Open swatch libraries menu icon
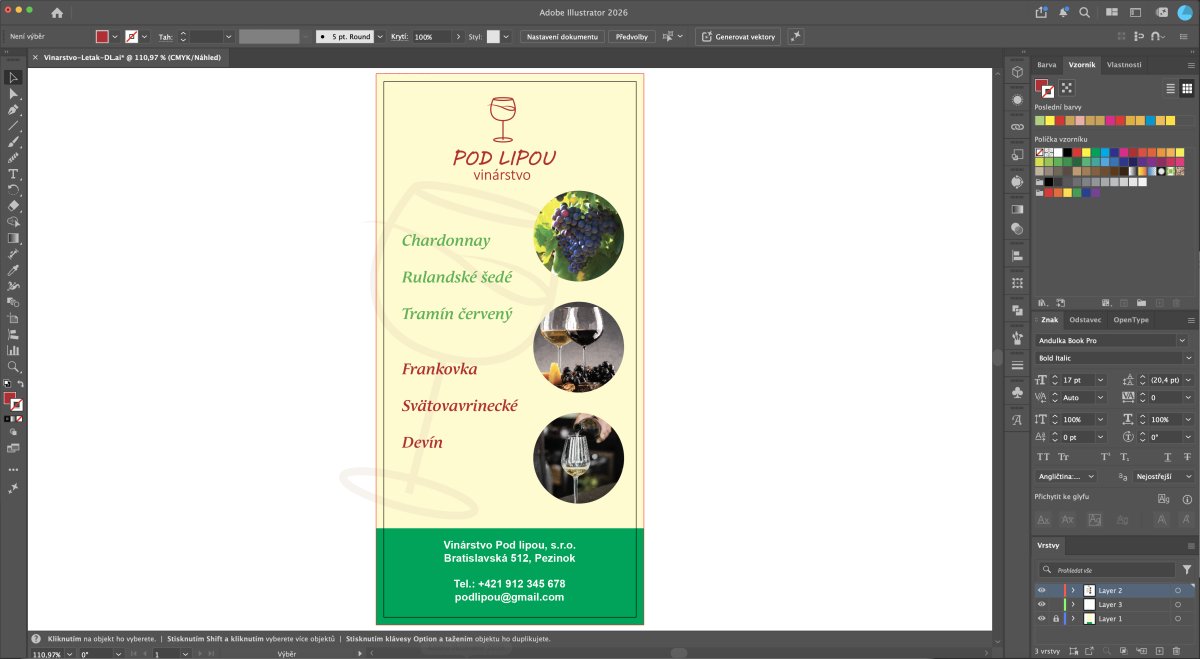The height and width of the screenshot is (659, 1200). tap(1043, 302)
